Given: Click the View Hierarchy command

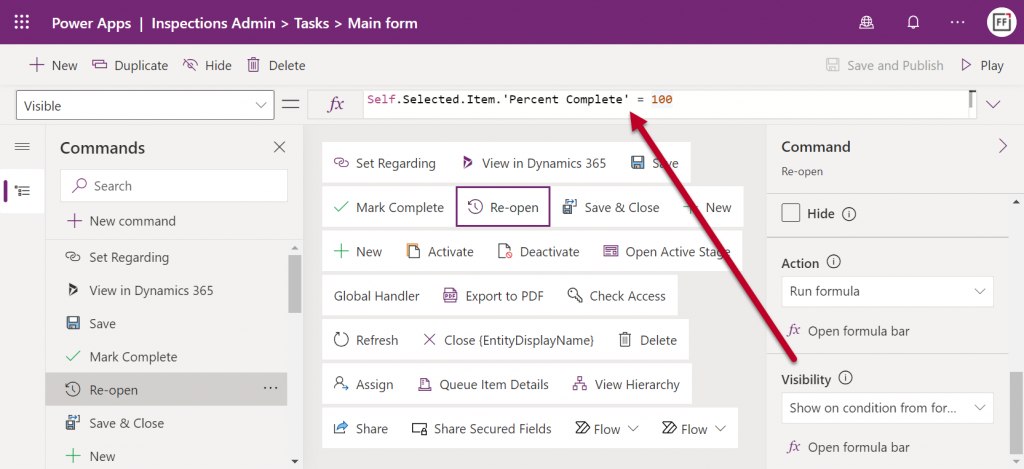Looking at the screenshot, I should (626, 385).
